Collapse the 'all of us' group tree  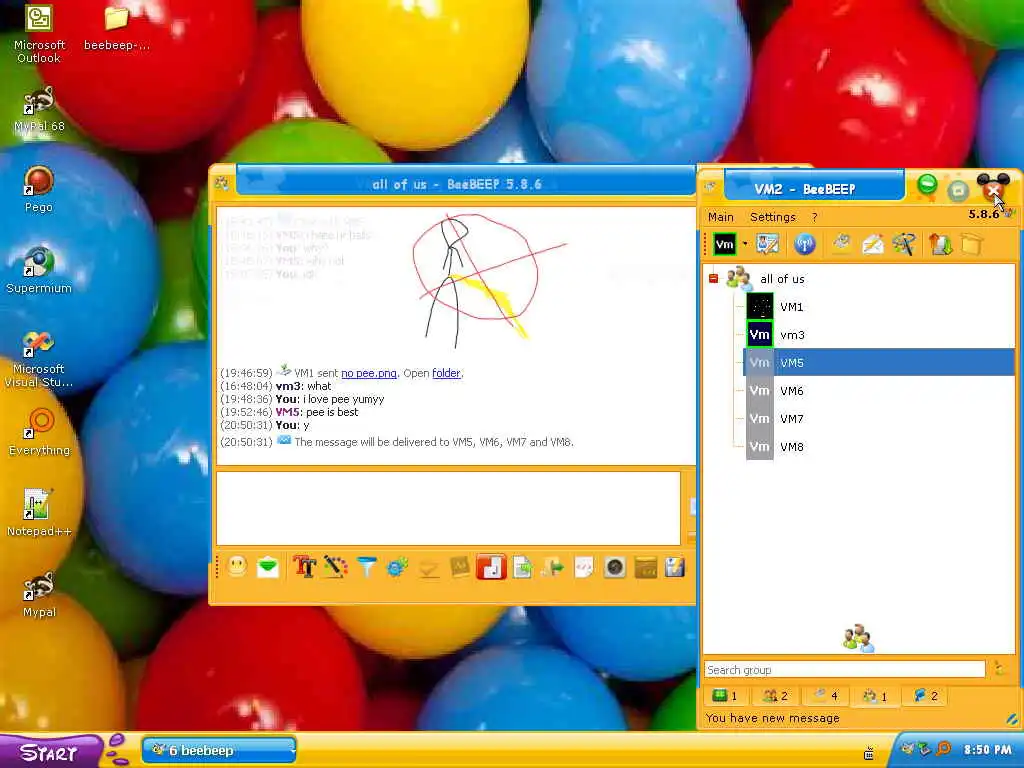point(713,278)
